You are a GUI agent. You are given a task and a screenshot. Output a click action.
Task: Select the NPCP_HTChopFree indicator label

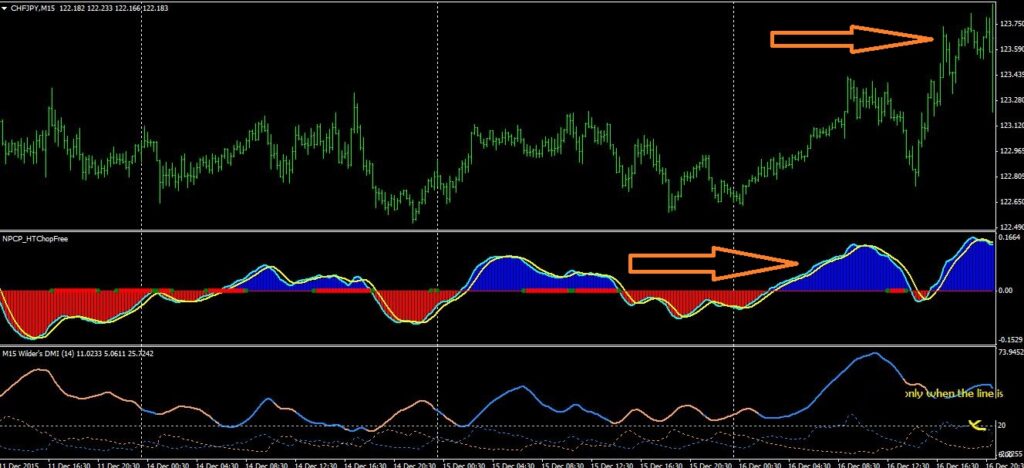pyautogui.click(x=35, y=239)
